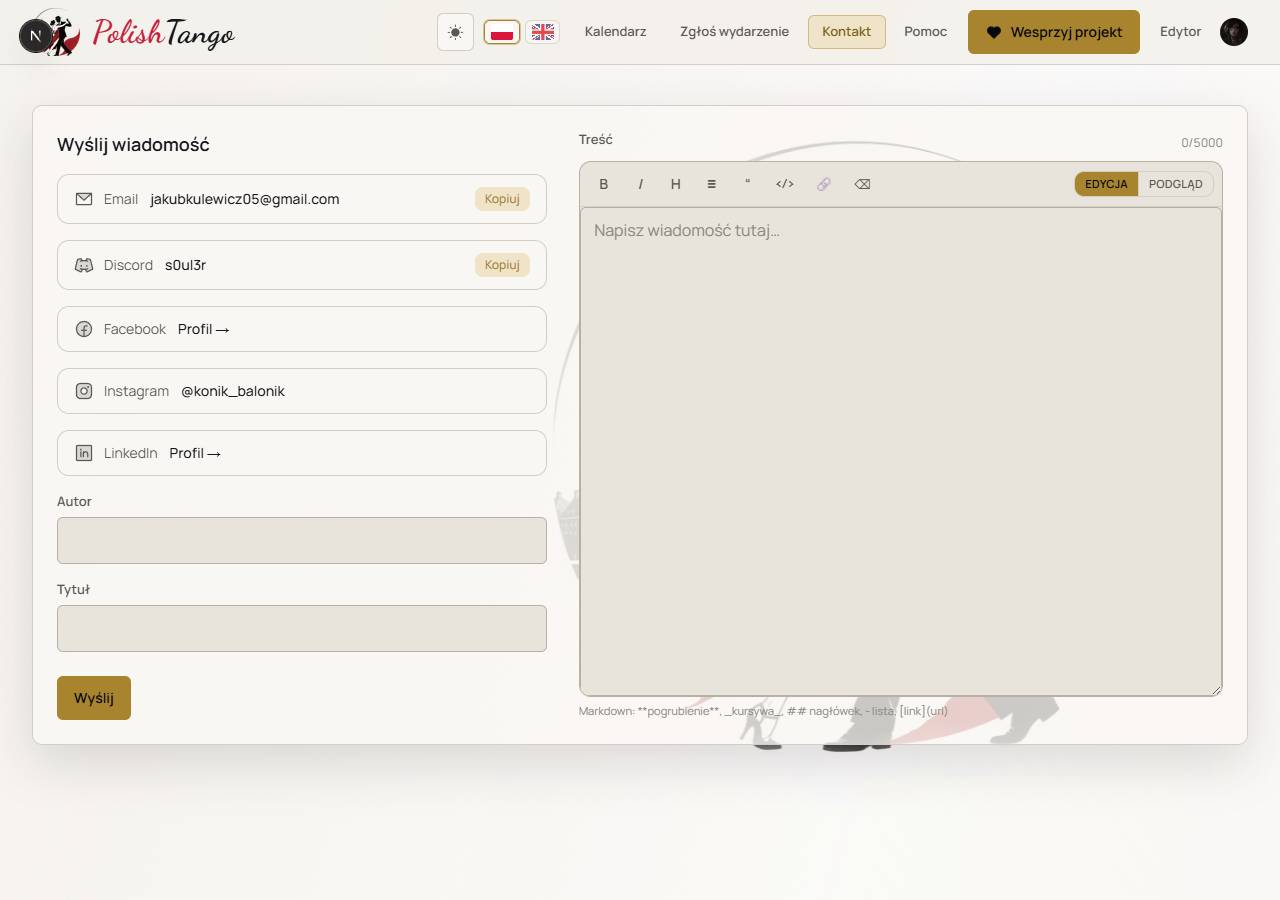Go to Zgłoś wydarzenie
This screenshot has height=900, width=1280.
(734, 32)
